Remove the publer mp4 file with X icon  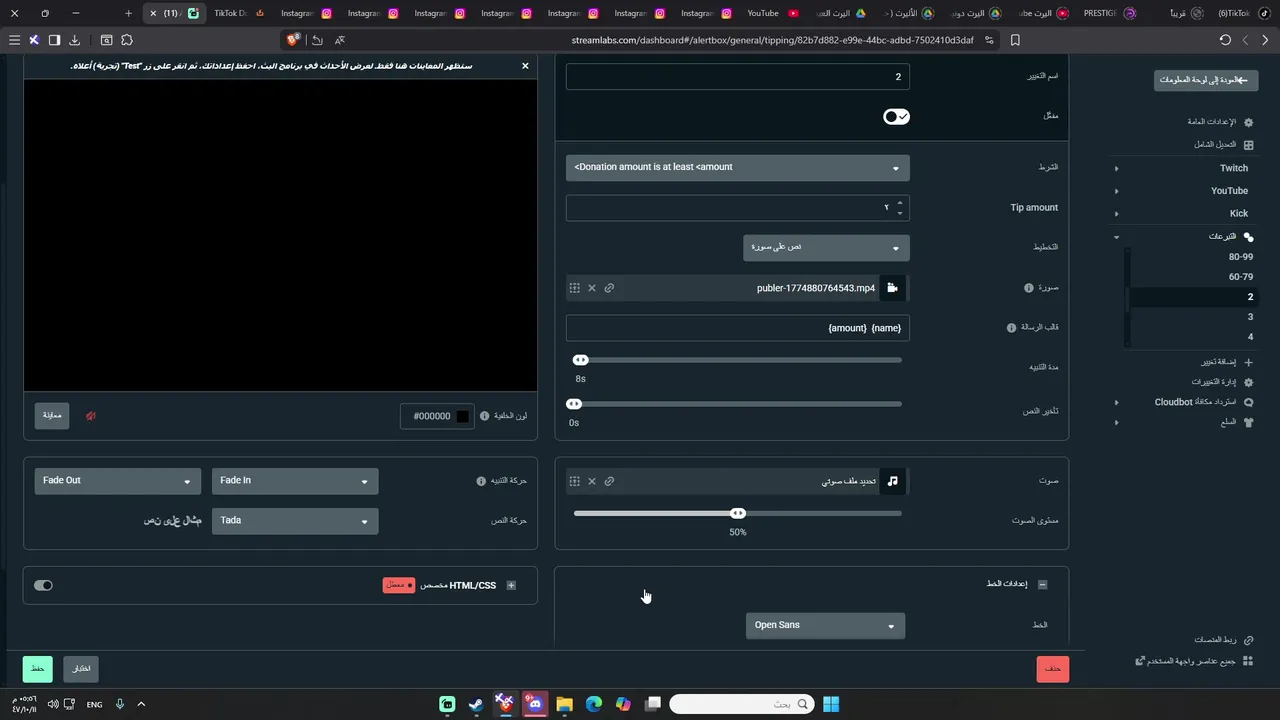pyautogui.click(x=592, y=288)
